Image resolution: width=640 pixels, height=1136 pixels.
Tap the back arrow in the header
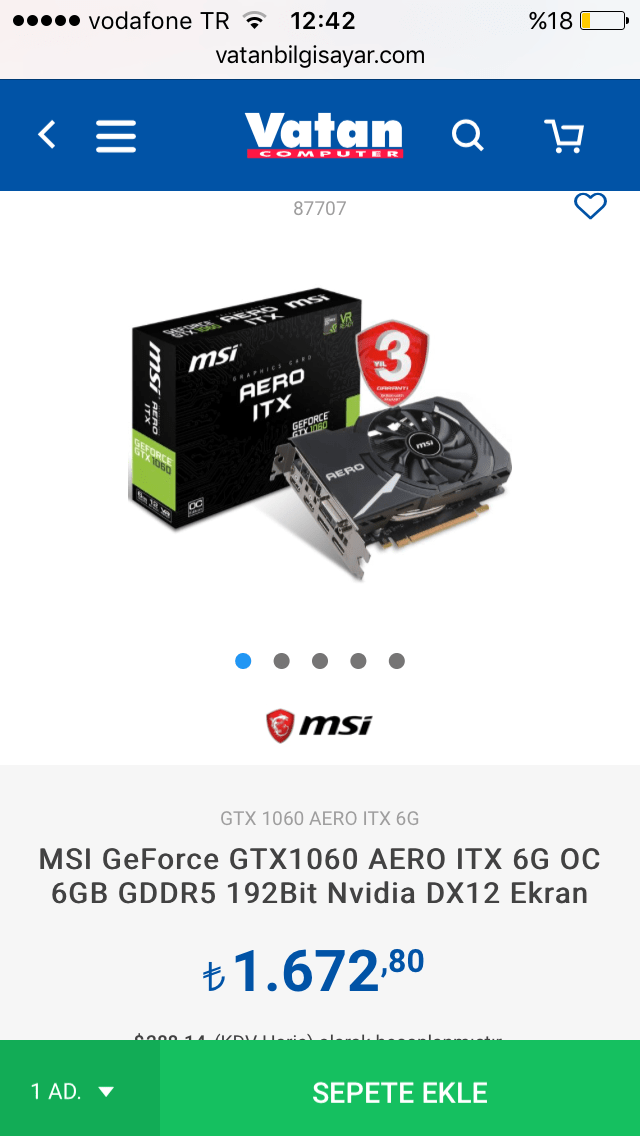(x=47, y=135)
